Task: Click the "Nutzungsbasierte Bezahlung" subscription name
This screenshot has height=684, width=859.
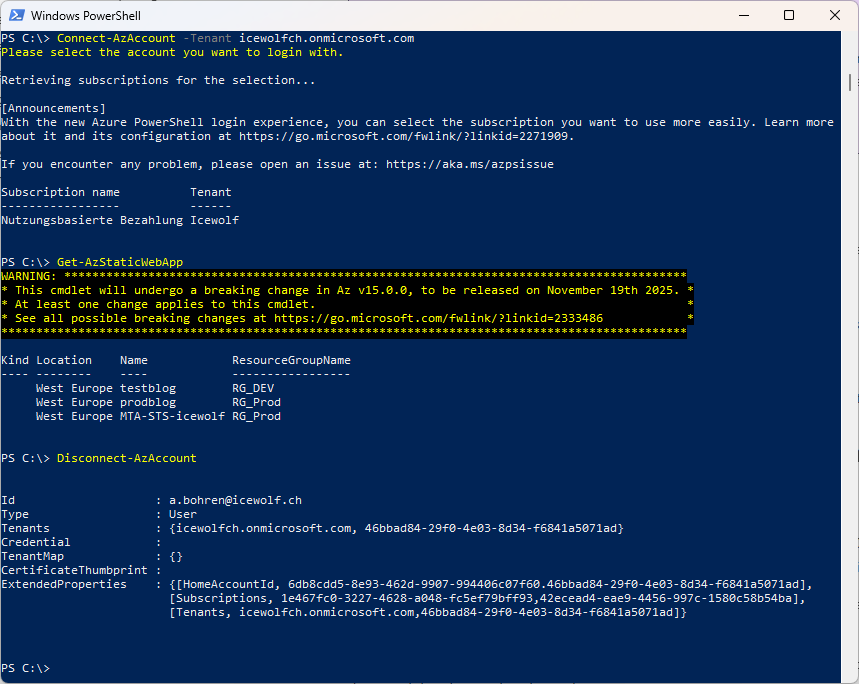Action: pyautogui.click(x=92, y=220)
